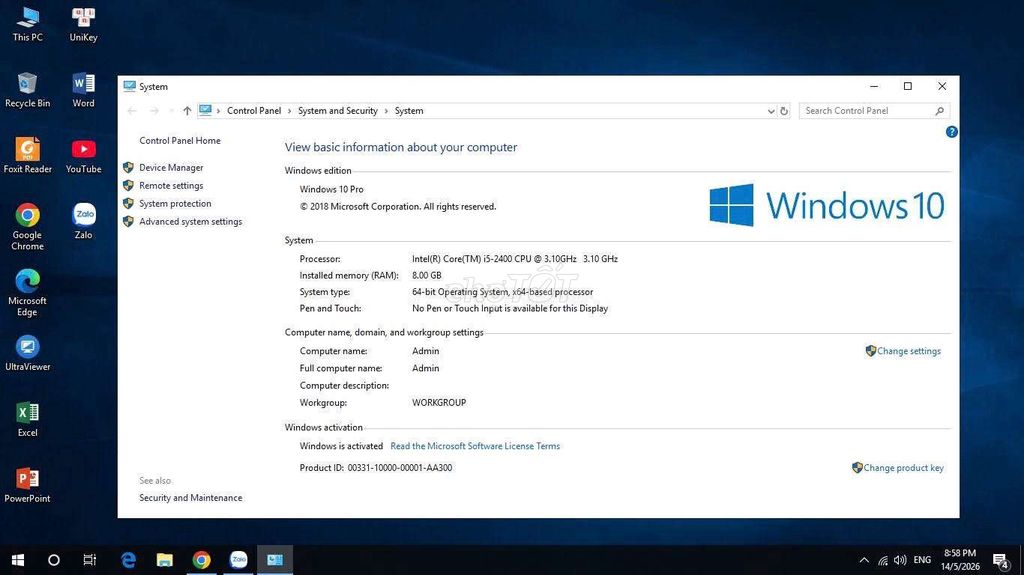Open This PC desktop icon
Screen dimensions: 1024x575
click(x=27, y=24)
